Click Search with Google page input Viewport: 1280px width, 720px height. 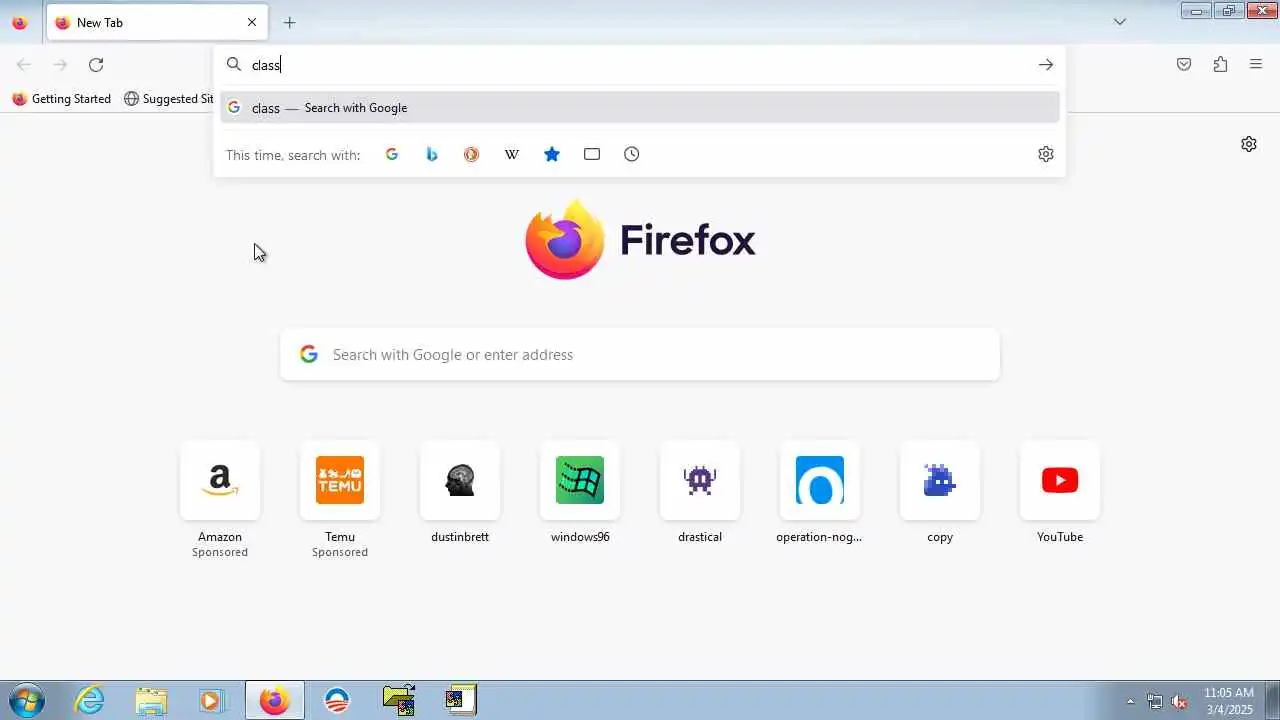(640, 354)
